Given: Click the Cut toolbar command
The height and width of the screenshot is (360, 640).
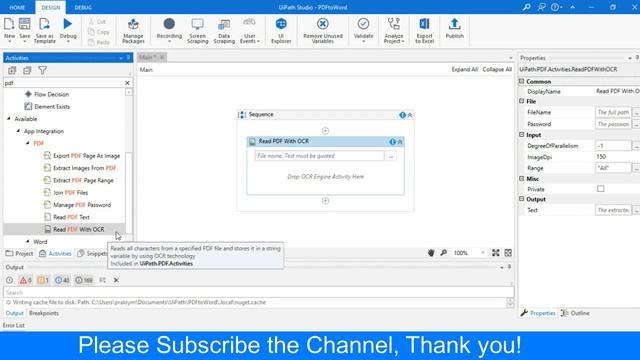Looking at the screenshot, I should click(98, 21).
